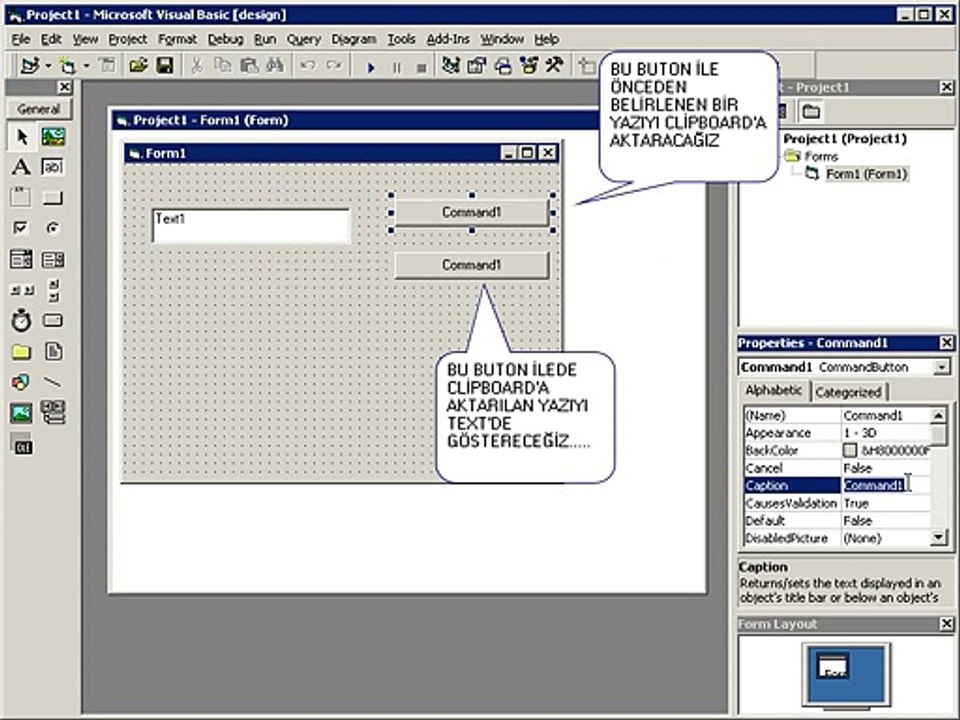
Task: Click the Properties list scroll-down arrow
Action: pos(938,538)
